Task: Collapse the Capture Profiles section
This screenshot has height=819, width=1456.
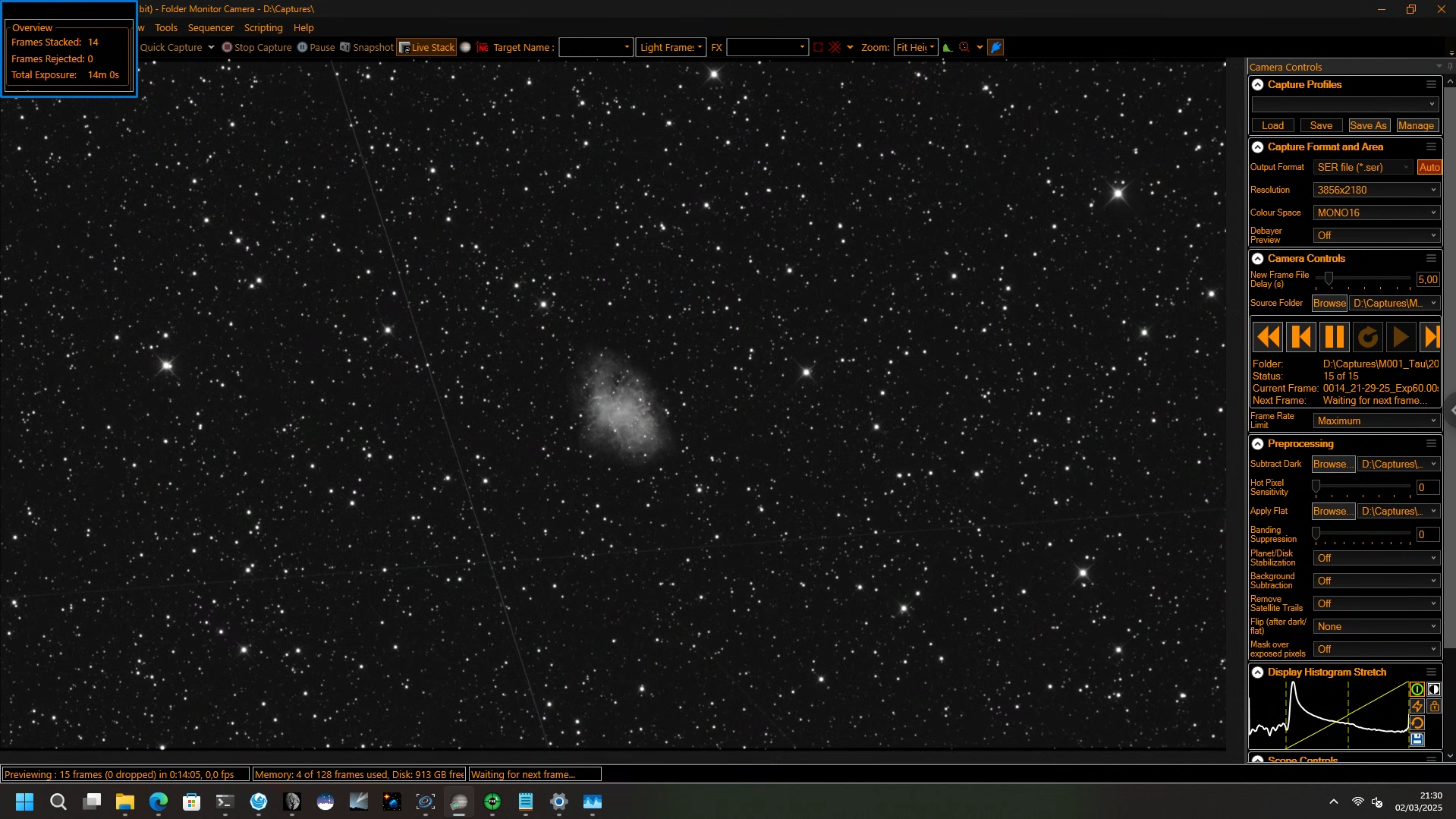Action: click(1258, 85)
